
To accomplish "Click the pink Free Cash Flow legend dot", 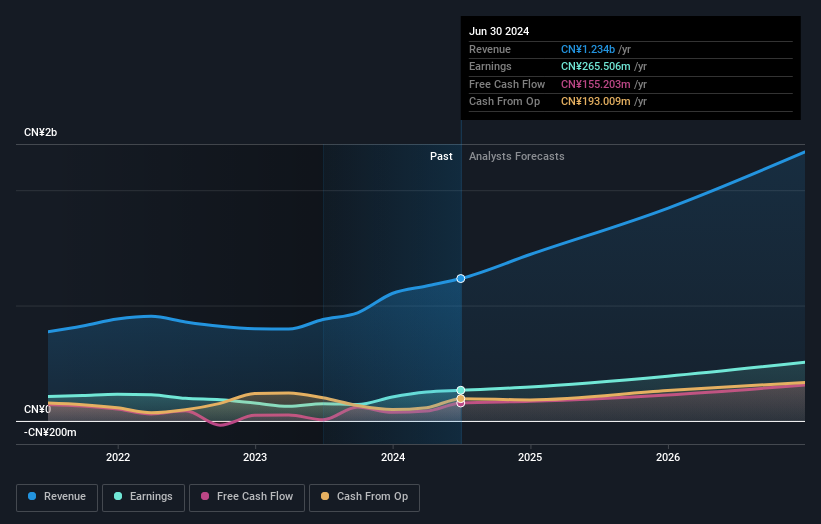I will pyautogui.click(x=205, y=496).
